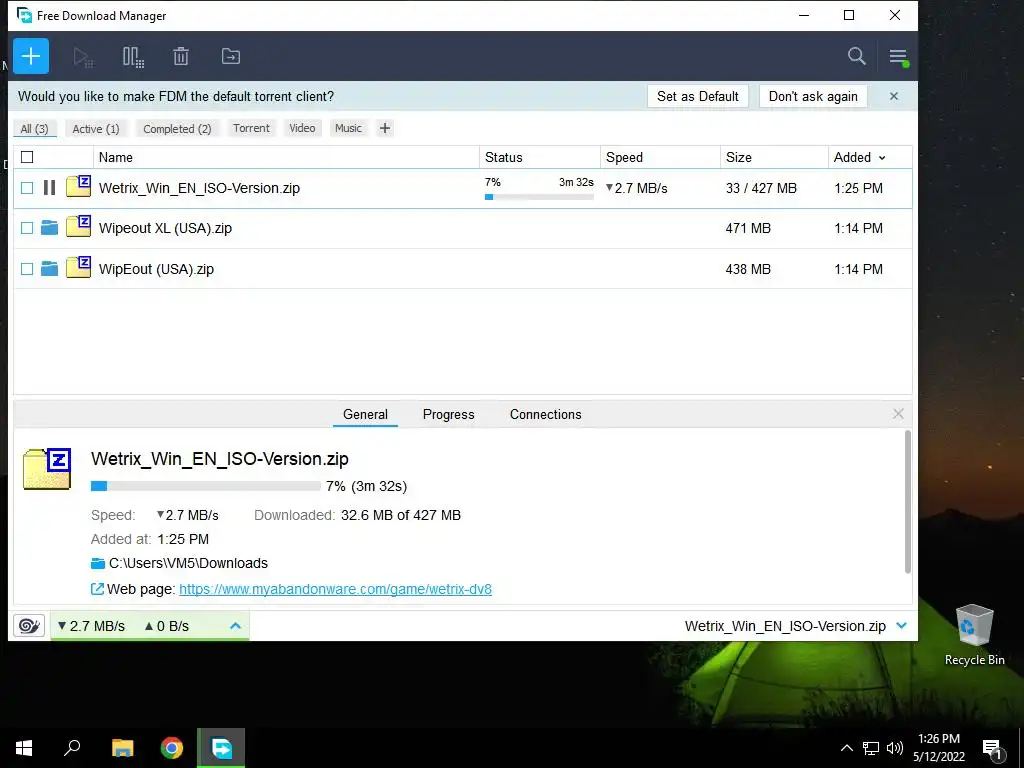Image resolution: width=1024 pixels, height=768 pixels.
Task: Click Set as Default button
Action: point(697,96)
